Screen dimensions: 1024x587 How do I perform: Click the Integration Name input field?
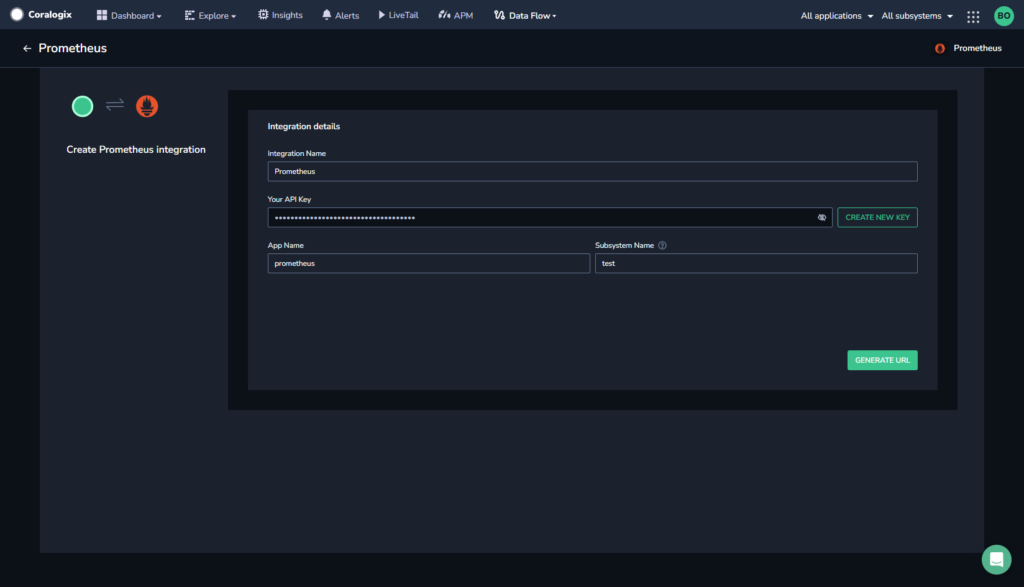click(x=592, y=172)
